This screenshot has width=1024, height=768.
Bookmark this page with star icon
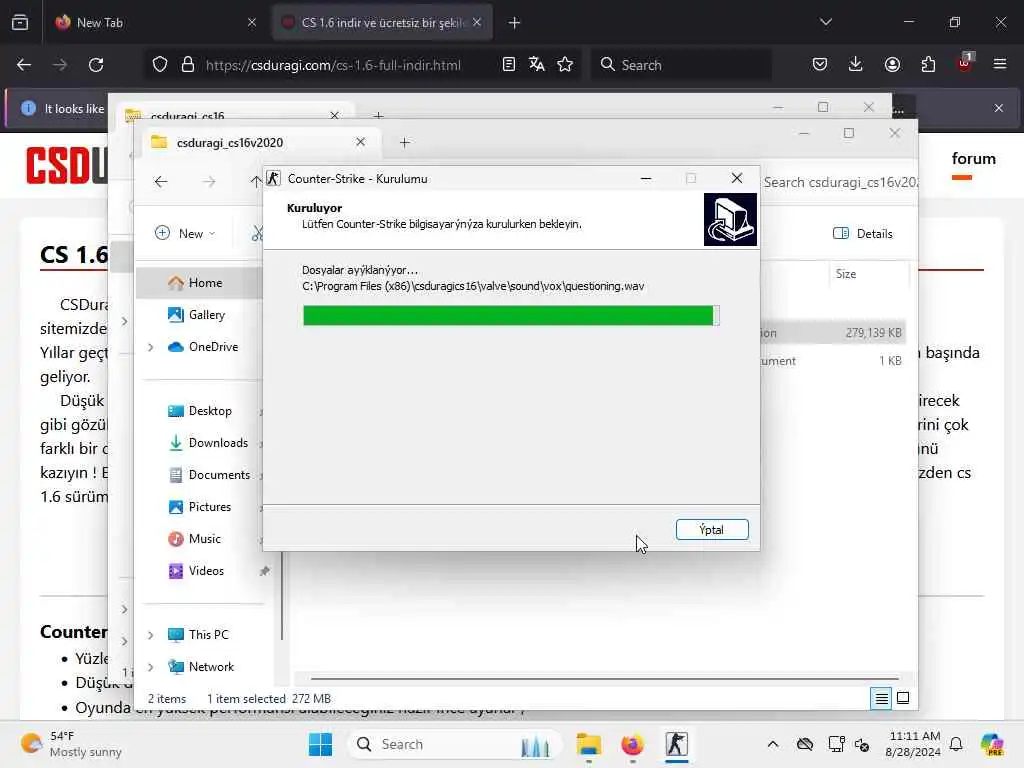[x=566, y=64]
